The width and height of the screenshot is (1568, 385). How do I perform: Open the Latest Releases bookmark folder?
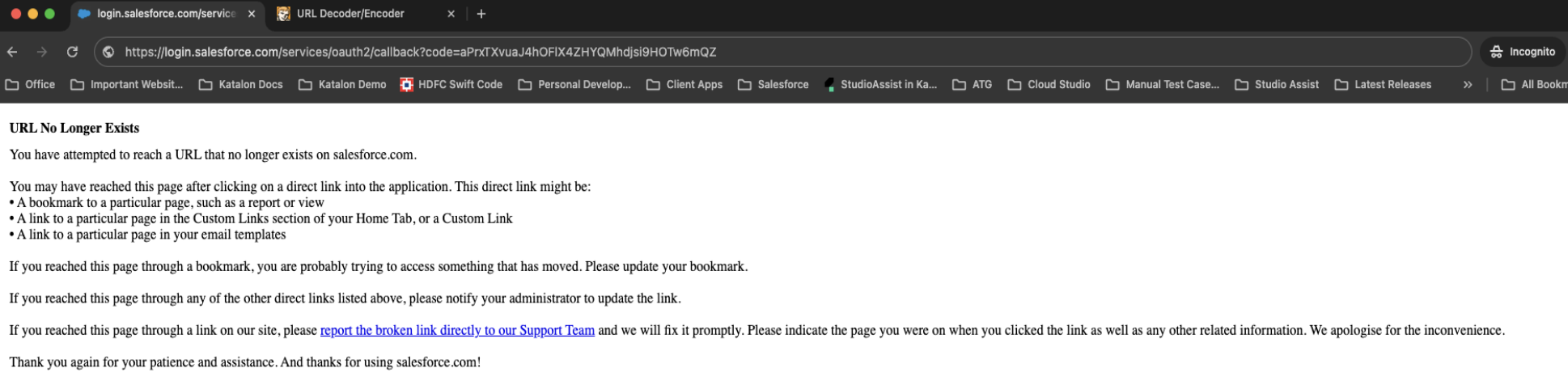1383,84
